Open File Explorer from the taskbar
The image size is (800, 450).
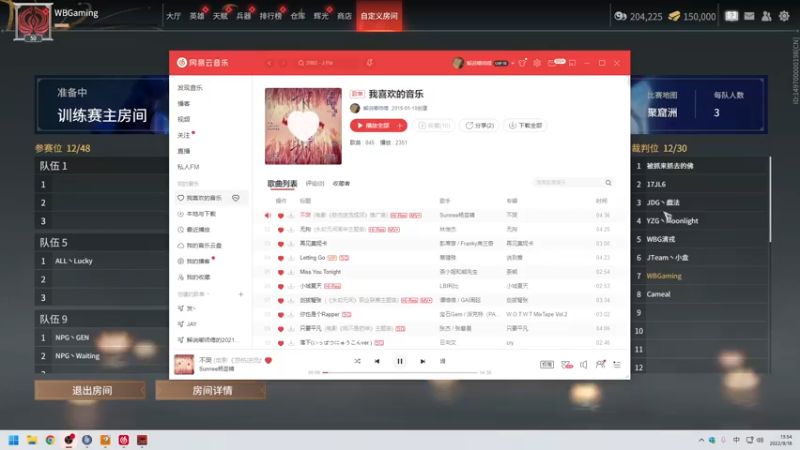click(32, 440)
